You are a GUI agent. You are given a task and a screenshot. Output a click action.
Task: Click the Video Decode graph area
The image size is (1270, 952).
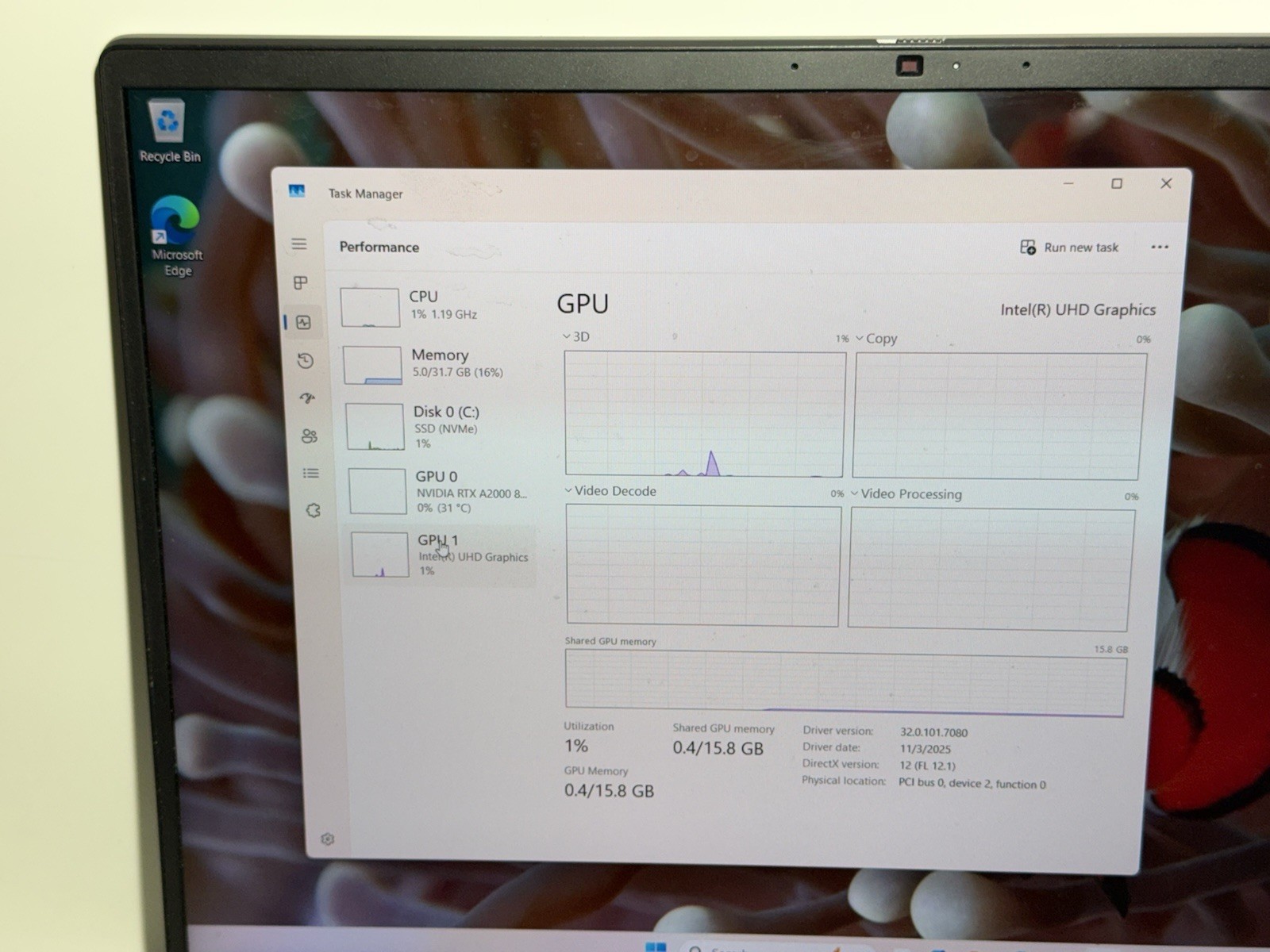click(x=703, y=565)
